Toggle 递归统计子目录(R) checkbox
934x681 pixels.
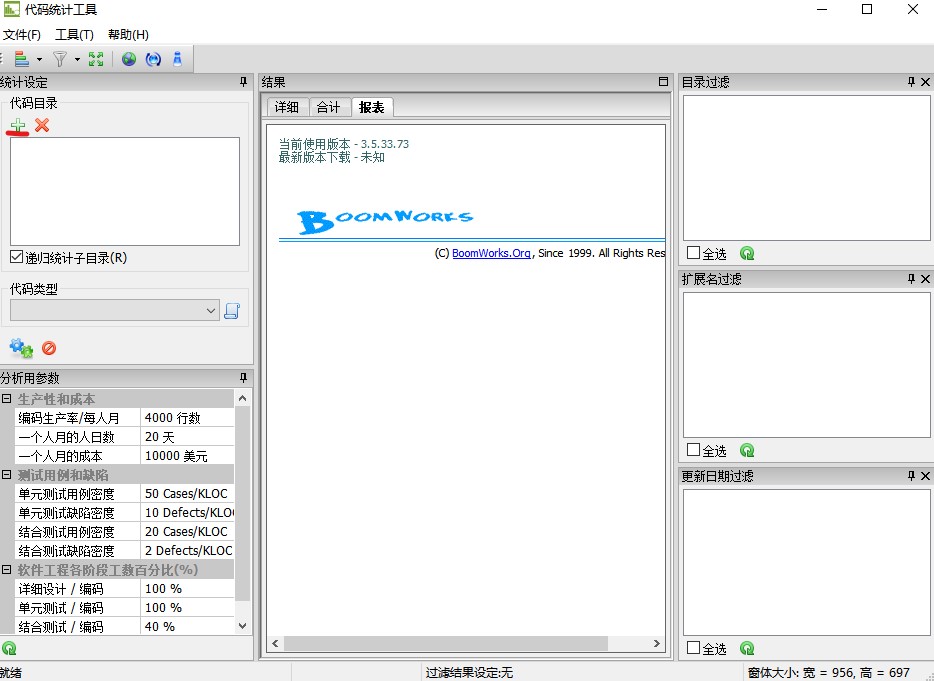(17, 257)
